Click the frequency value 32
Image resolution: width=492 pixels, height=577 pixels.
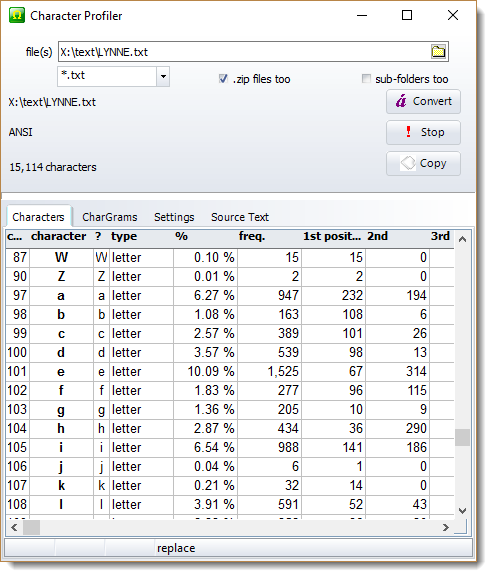click(269, 486)
